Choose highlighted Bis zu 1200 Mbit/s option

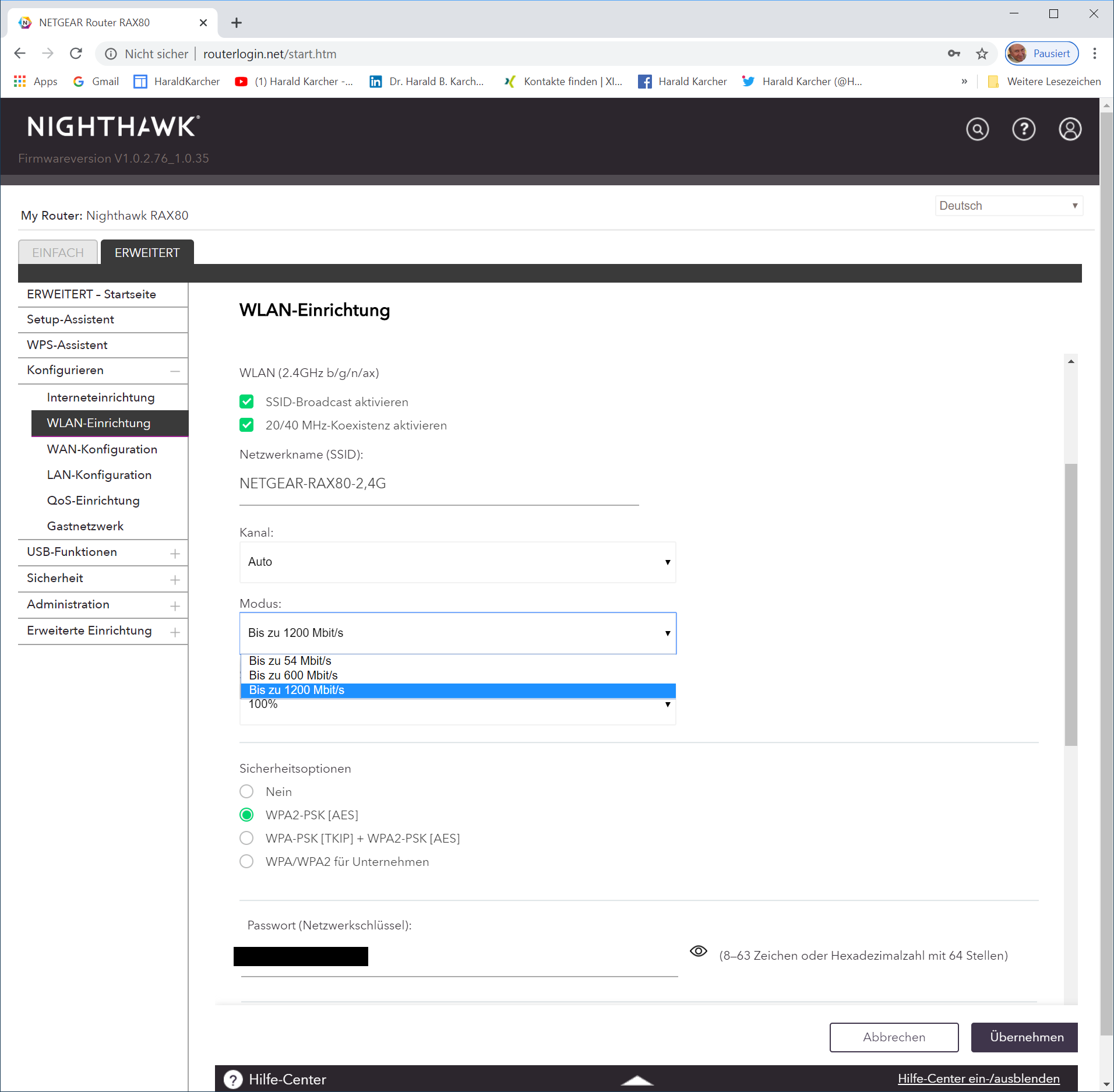coord(458,690)
